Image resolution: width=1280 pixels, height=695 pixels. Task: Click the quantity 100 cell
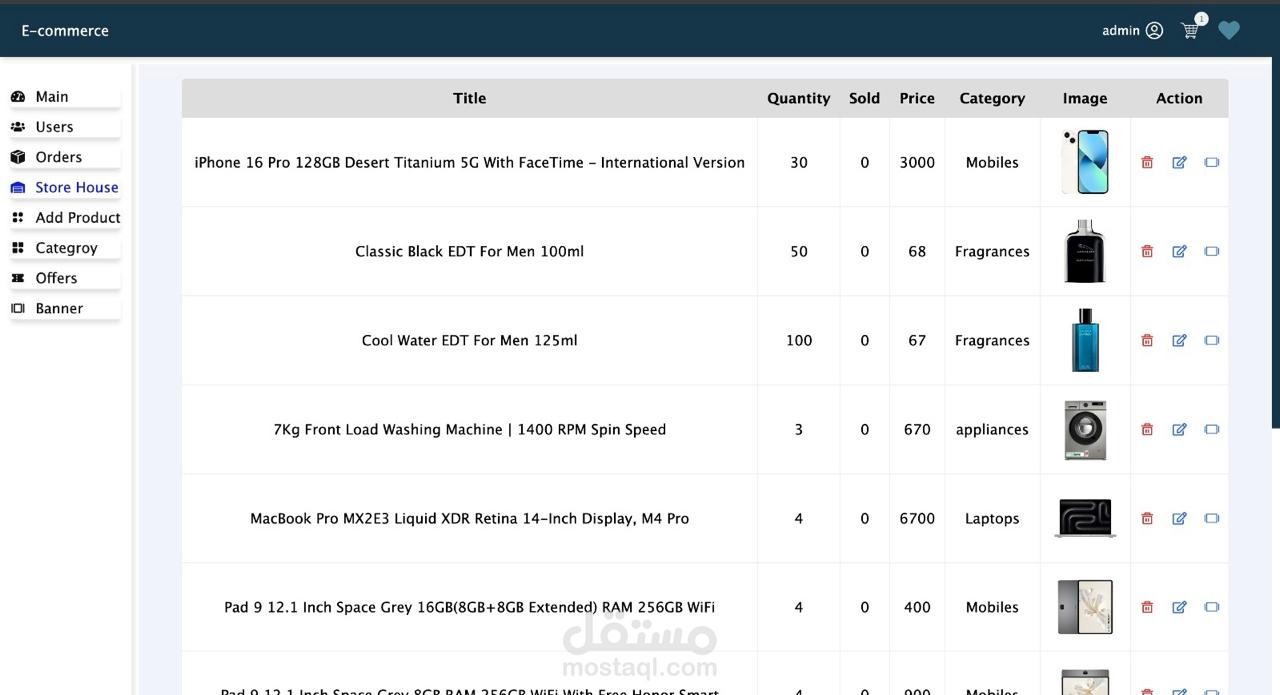coord(798,340)
